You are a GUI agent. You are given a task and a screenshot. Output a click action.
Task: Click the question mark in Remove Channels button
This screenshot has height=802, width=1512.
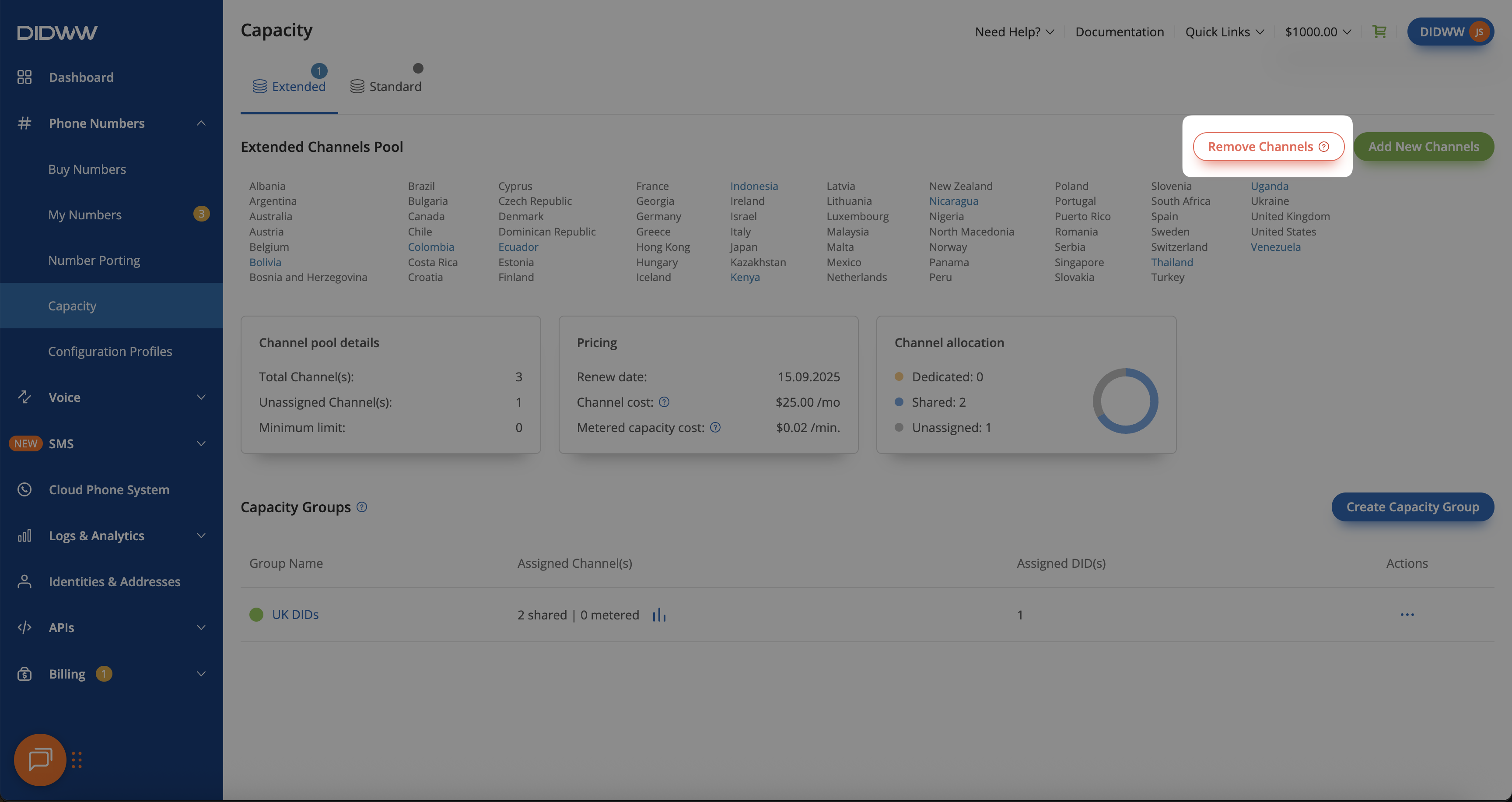[x=1323, y=147]
